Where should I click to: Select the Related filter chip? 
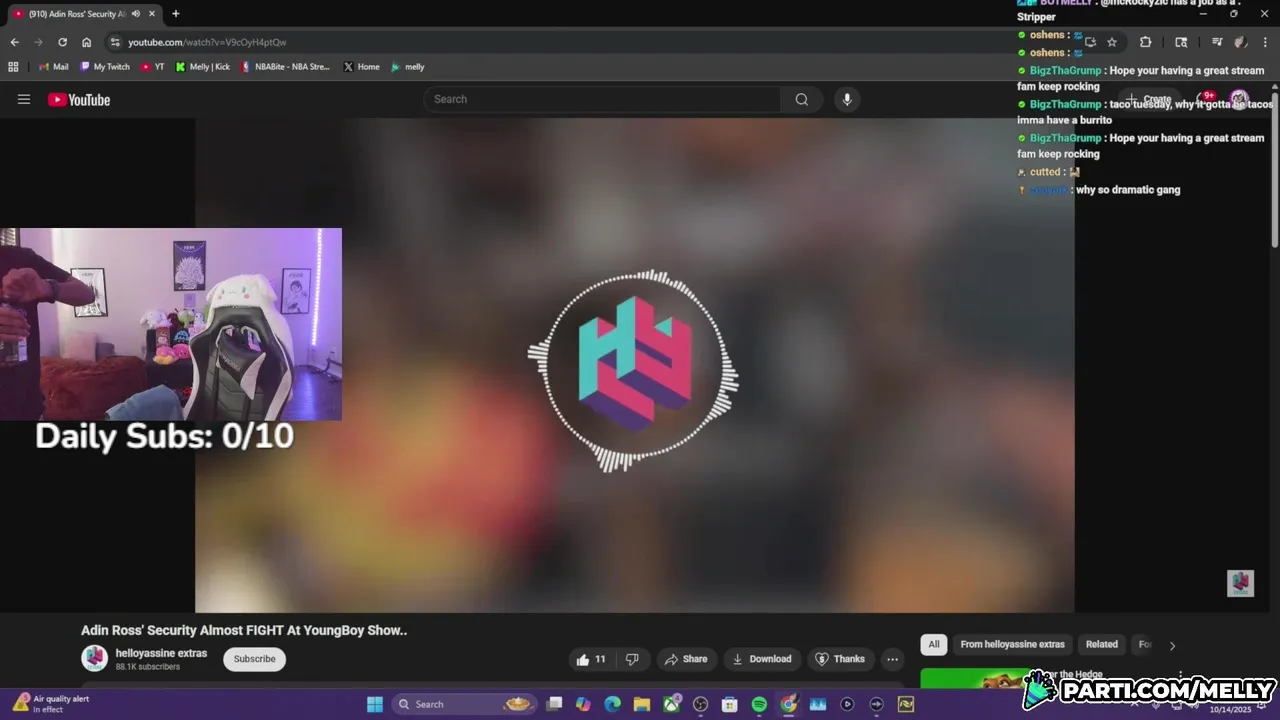(x=1102, y=644)
